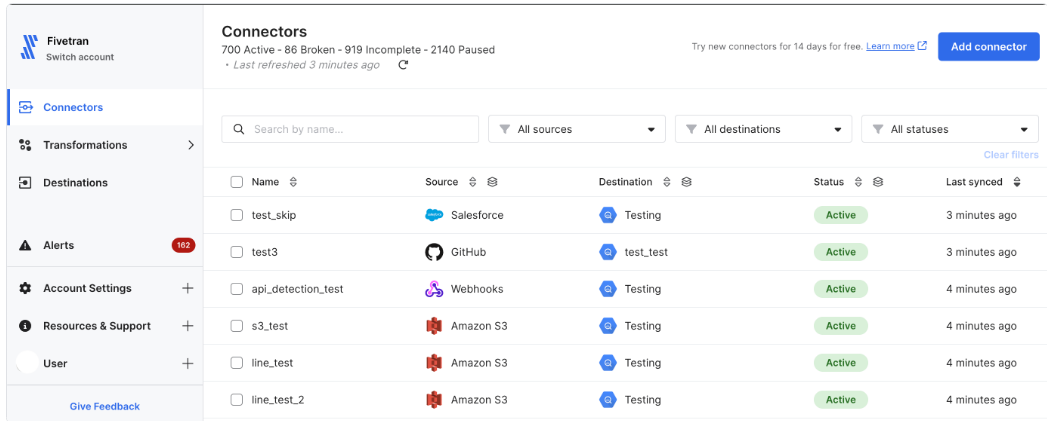Focus the Search by name field
This screenshot has height=421, width=1047.
[x=350, y=129]
